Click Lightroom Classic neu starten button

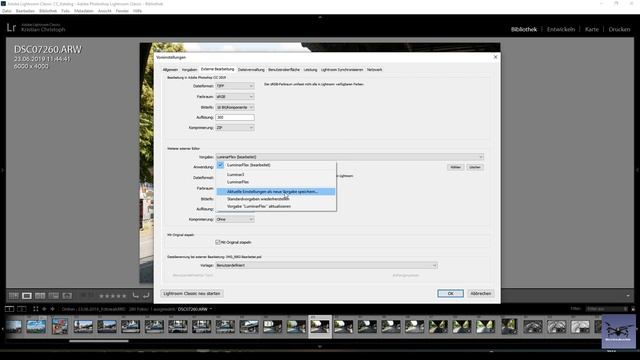pos(192,293)
